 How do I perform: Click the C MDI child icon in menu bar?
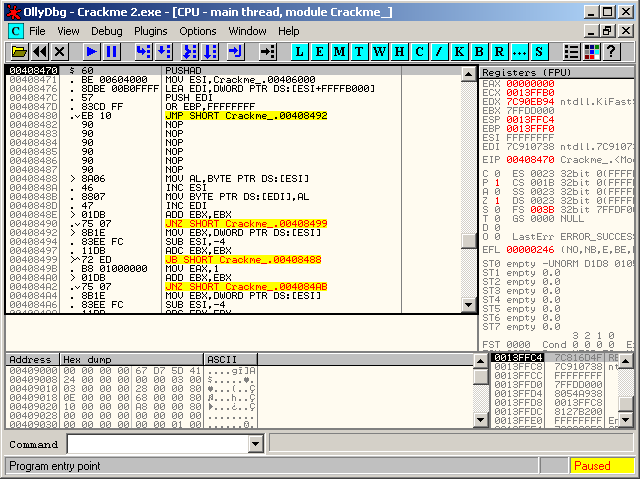(16, 31)
